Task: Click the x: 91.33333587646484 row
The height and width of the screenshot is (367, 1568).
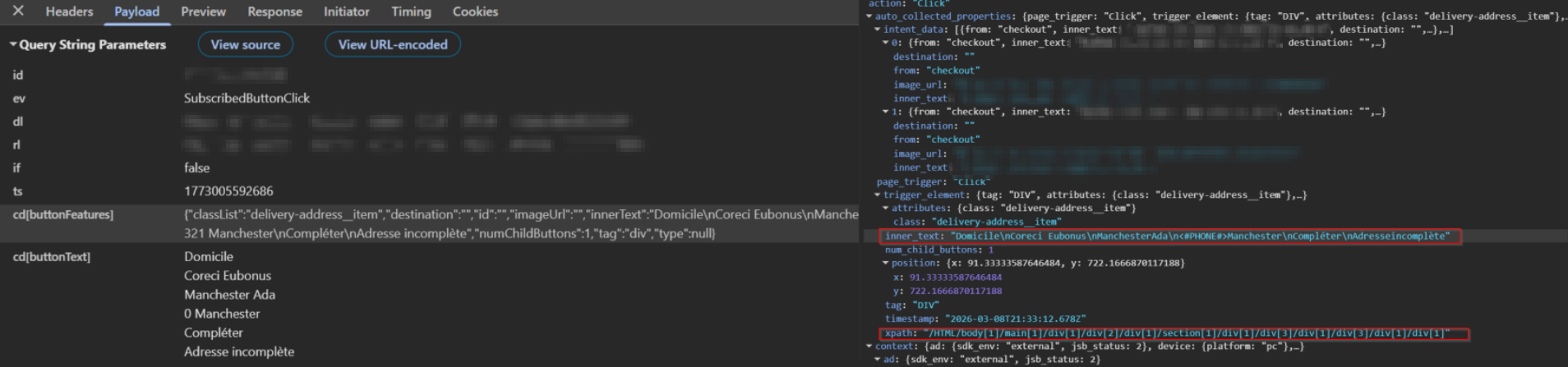Action: [x=948, y=278]
